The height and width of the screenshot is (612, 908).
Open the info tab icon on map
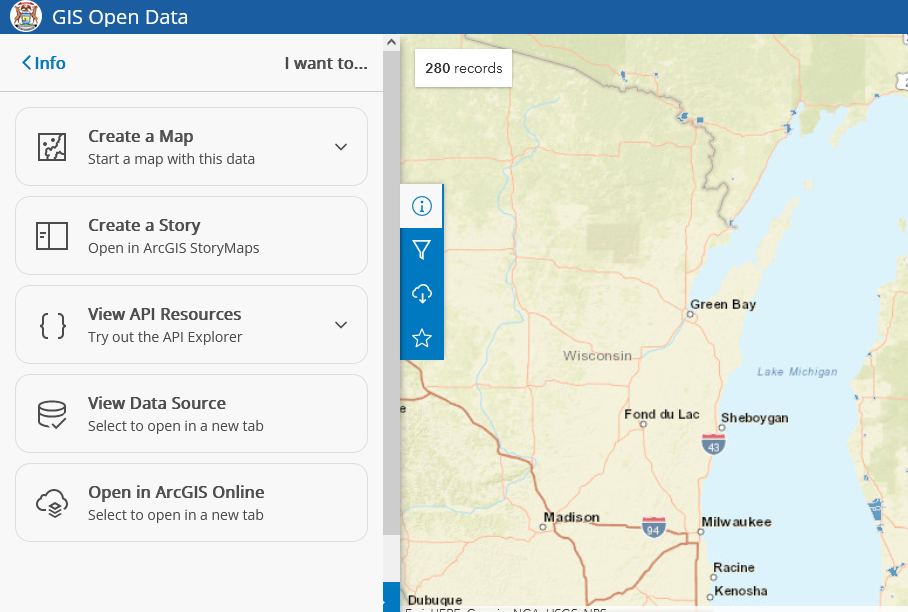point(422,206)
